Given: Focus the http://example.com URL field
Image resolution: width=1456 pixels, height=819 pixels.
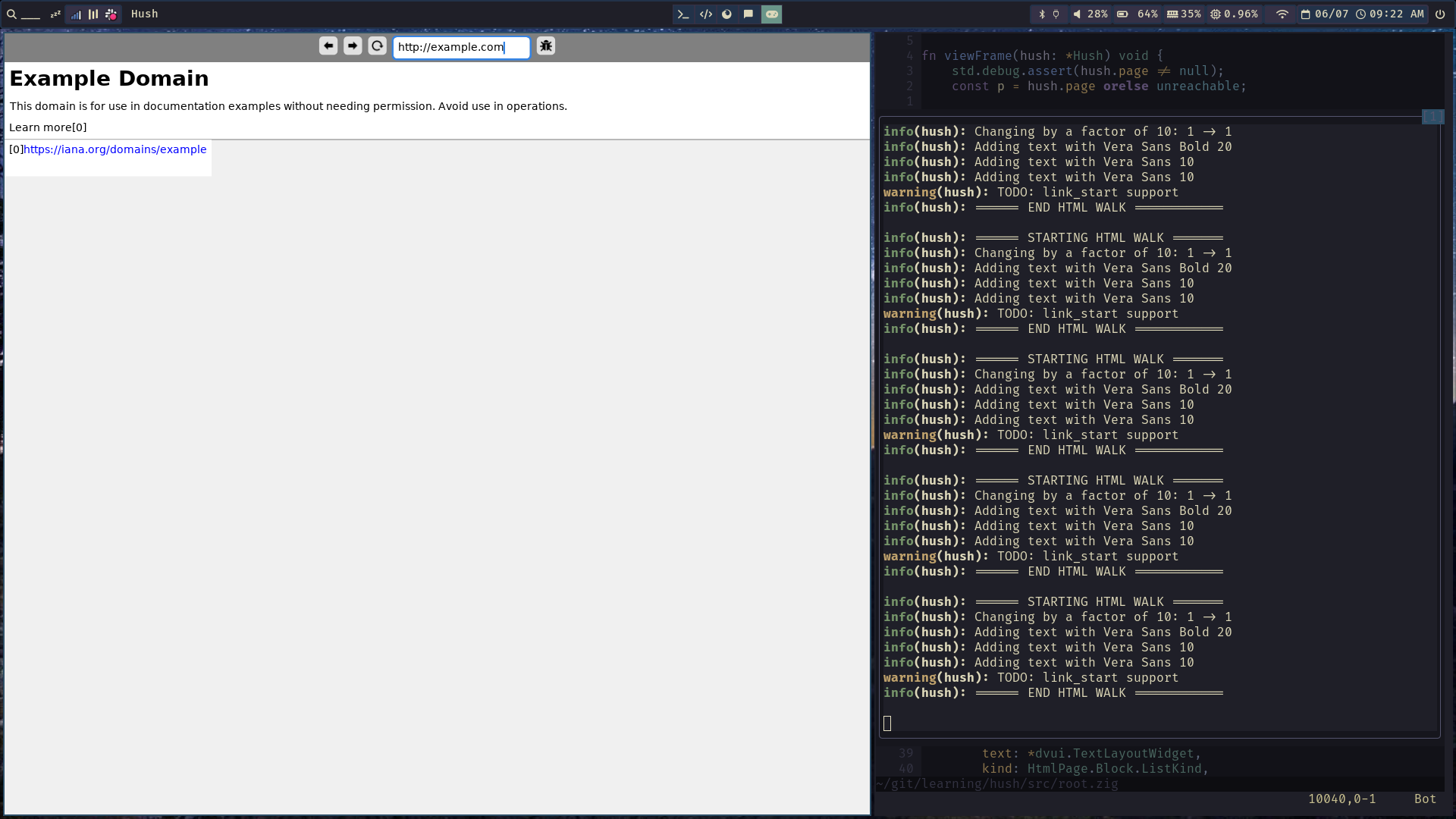Looking at the screenshot, I should coord(461,47).
